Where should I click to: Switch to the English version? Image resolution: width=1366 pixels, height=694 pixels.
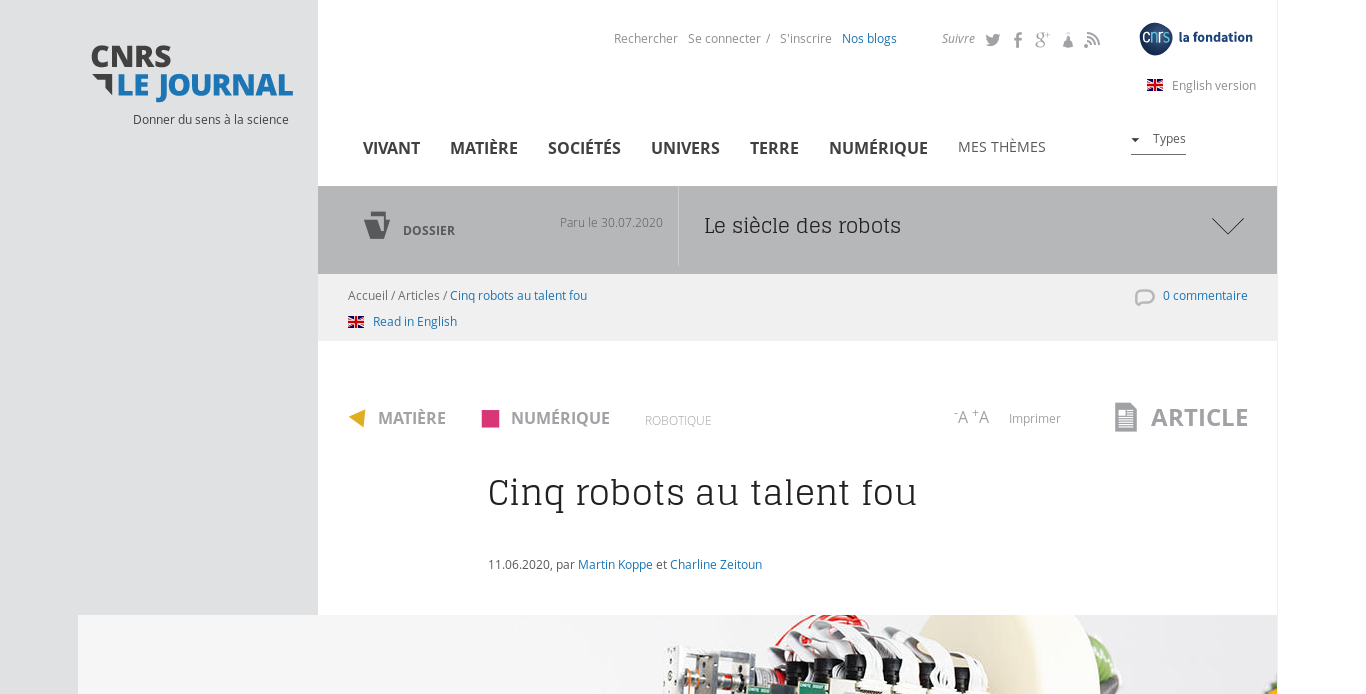tap(1214, 86)
